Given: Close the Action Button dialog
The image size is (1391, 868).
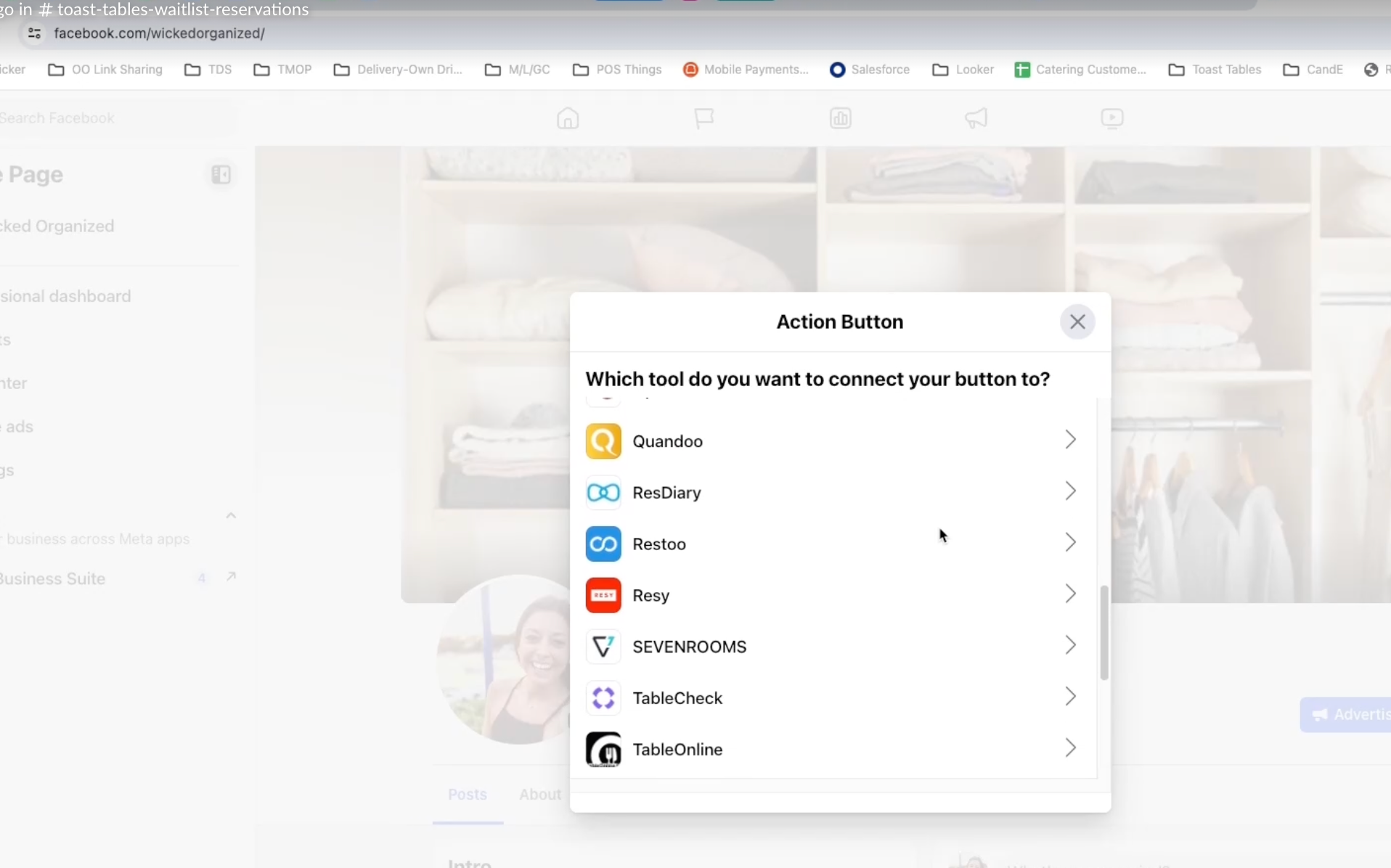Looking at the screenshot, I should point(1077,322).
